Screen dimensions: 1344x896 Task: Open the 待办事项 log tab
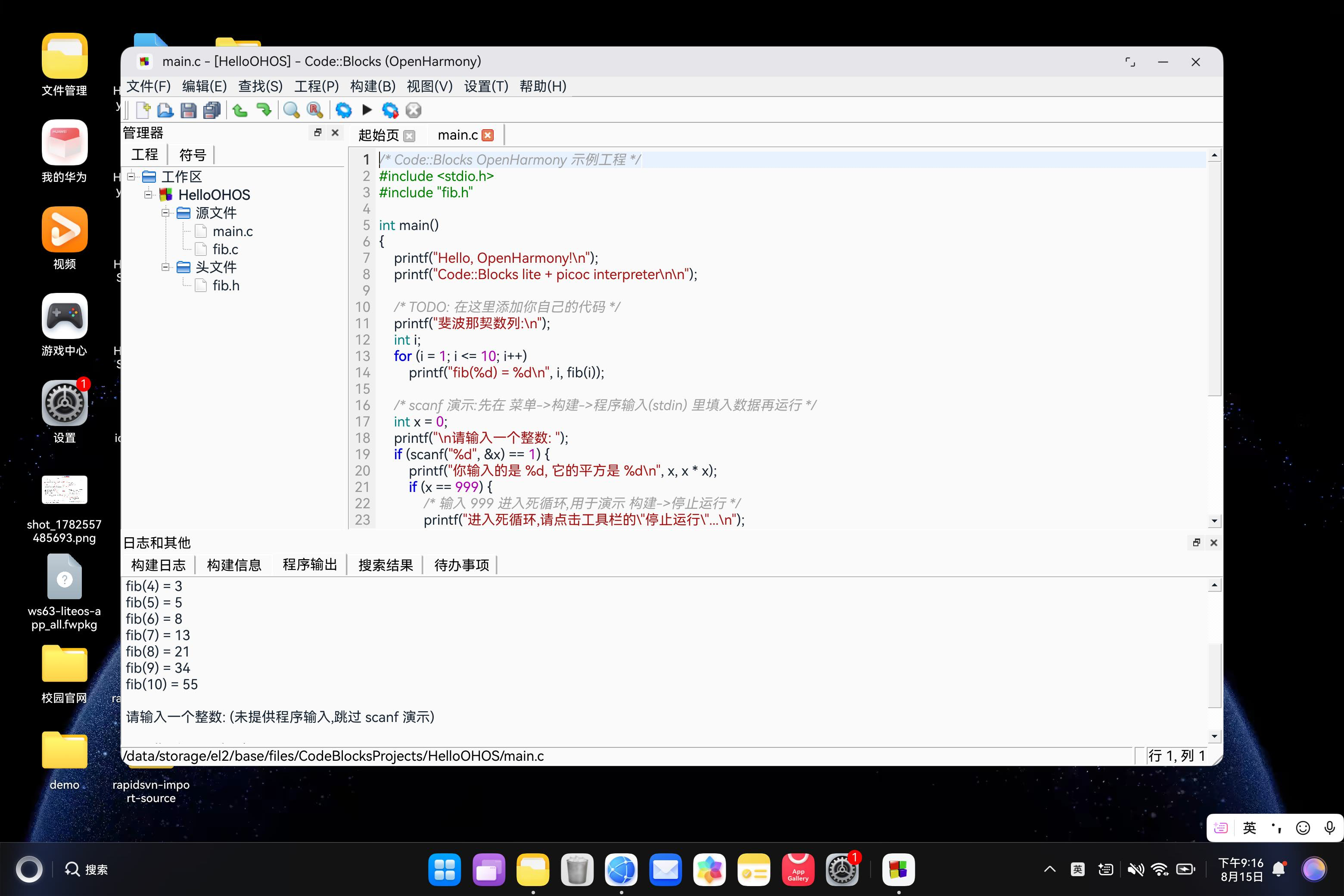[462, 565]
